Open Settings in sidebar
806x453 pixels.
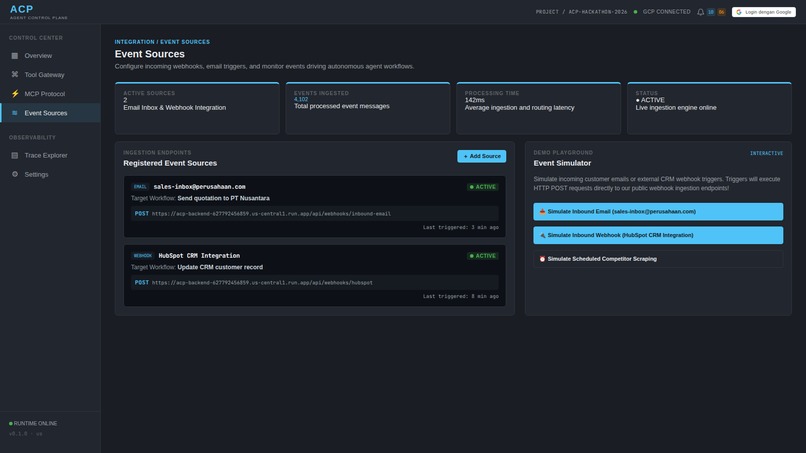(50, 174)
